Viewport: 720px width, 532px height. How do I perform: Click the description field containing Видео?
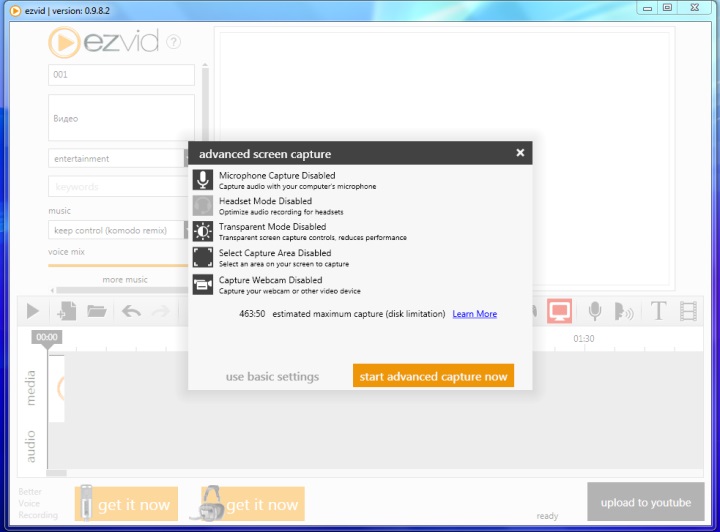tap(121, 118)
